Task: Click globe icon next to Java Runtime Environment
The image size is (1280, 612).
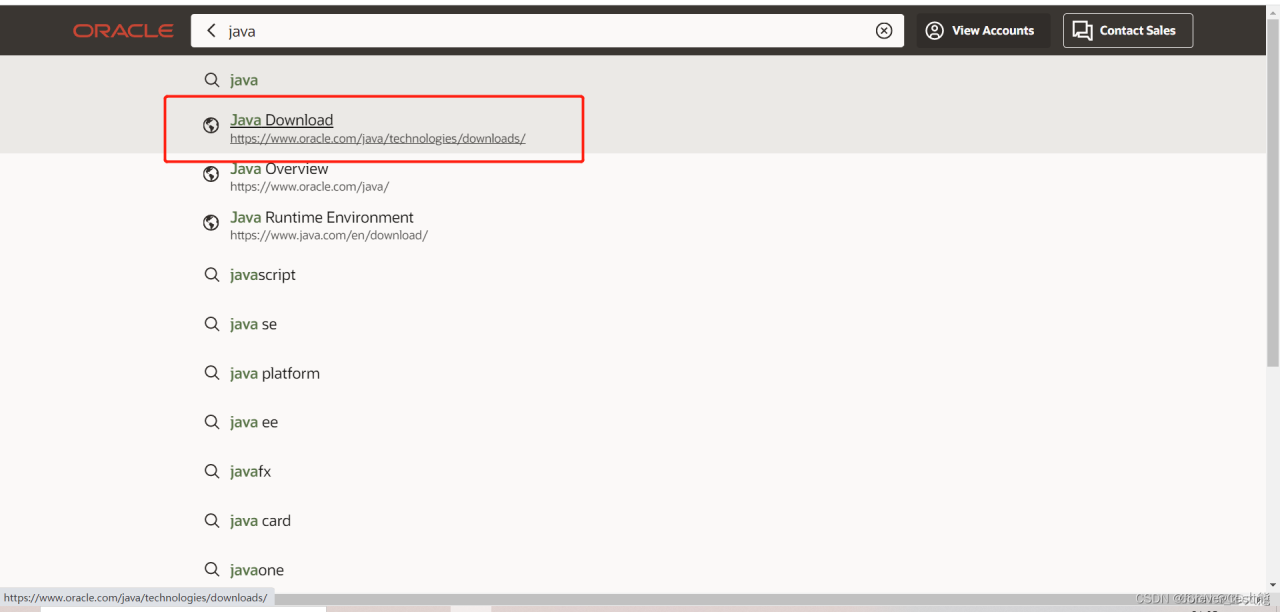Action: pyautogui.click(x=211, y=223)
